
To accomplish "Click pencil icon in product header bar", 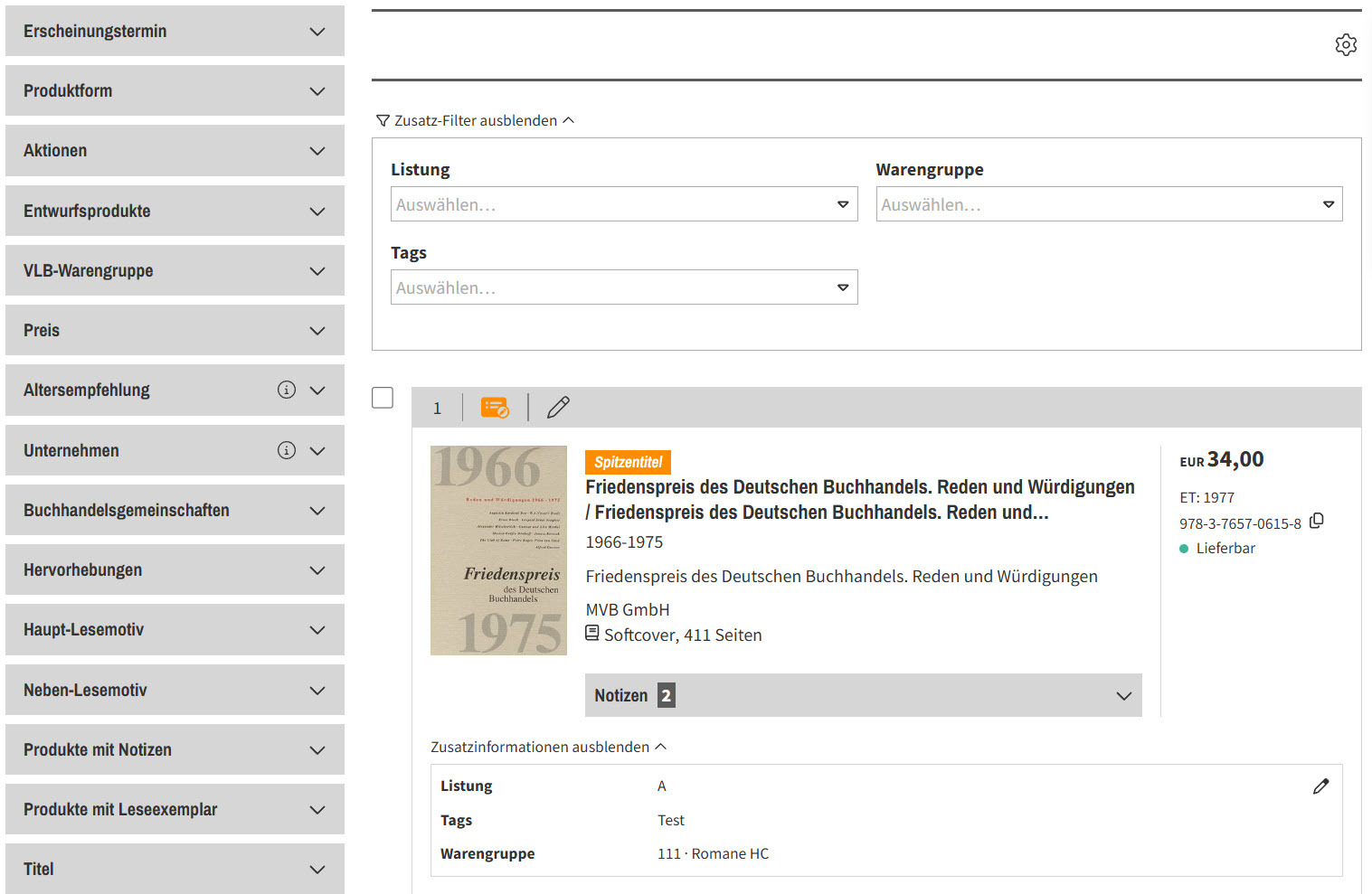I will 558,408.
